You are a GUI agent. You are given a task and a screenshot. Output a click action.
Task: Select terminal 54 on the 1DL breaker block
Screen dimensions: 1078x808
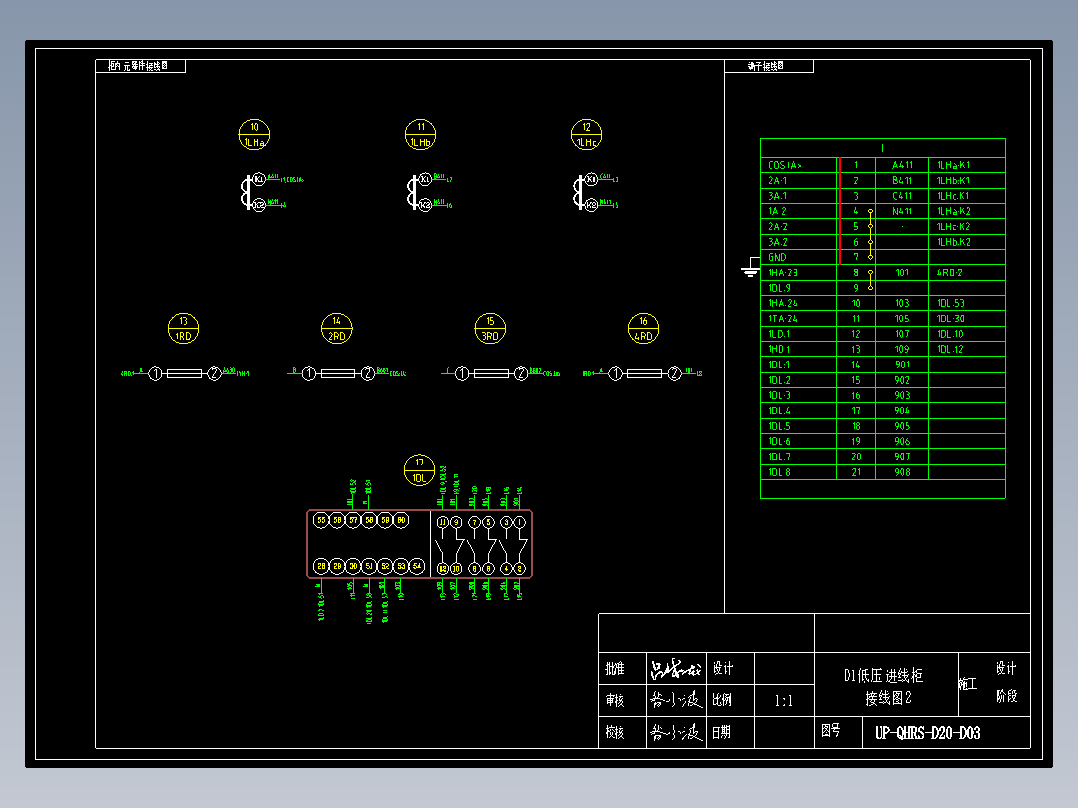pos(417,566)
